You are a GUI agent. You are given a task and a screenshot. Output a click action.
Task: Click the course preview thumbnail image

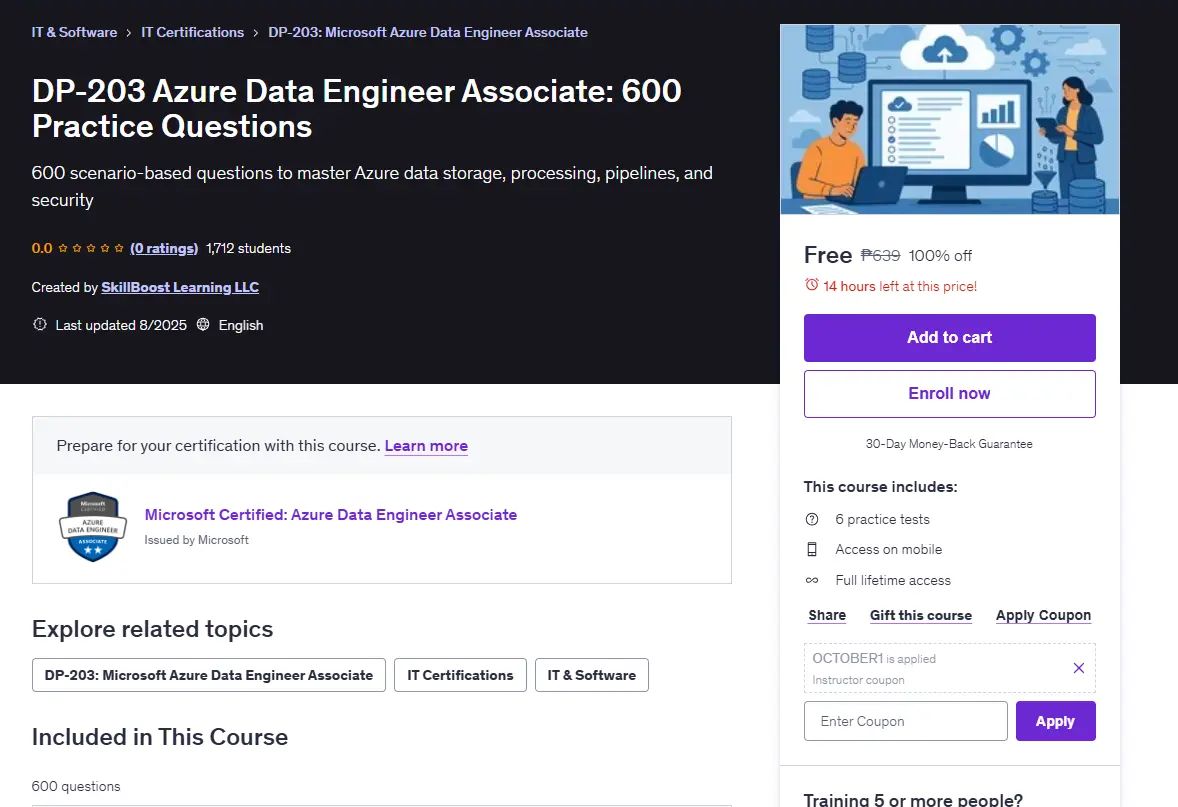(950, 119)
